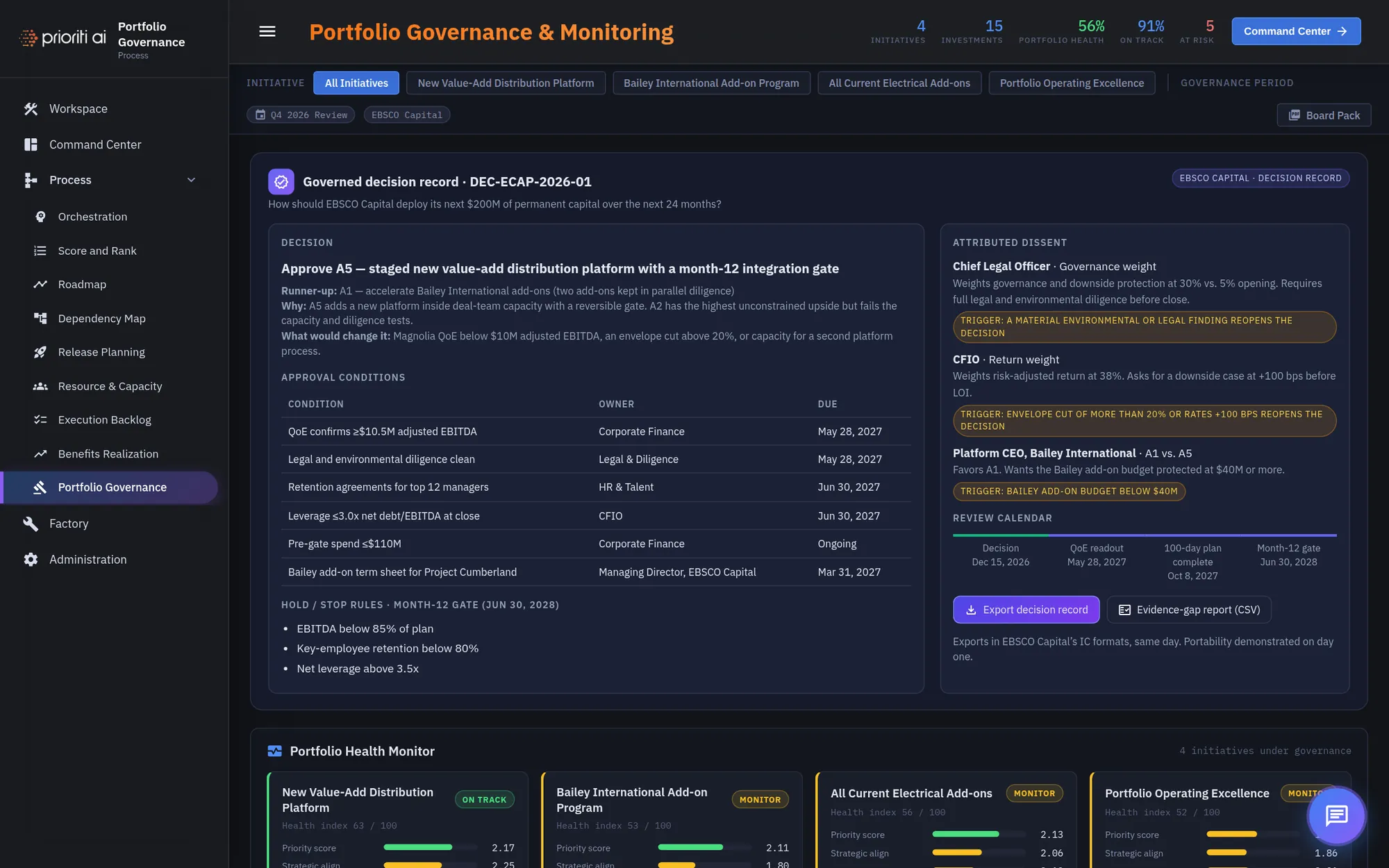Screen dimensions: 1389x868
Task: Click the governed decision record badge icon
Action: click(x=281, y=182)
